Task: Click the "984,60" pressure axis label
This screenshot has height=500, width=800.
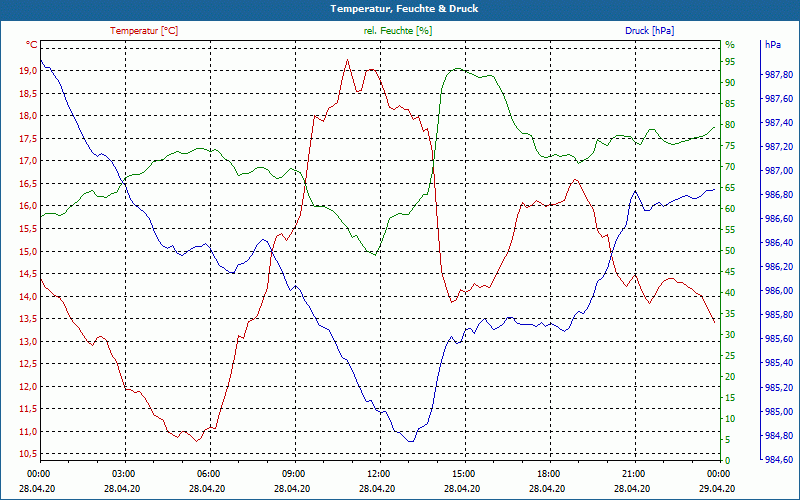Action: tap(779, 460)
